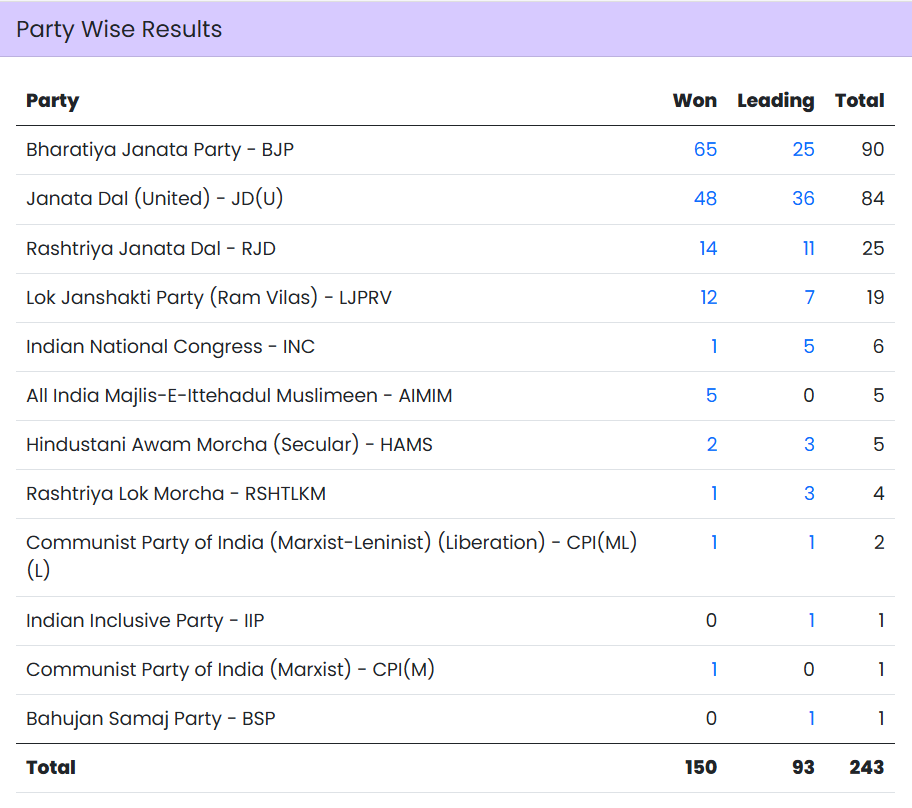Open BJP won count link 65
This screenshot has height=808, width=912.
click(705, 150)
